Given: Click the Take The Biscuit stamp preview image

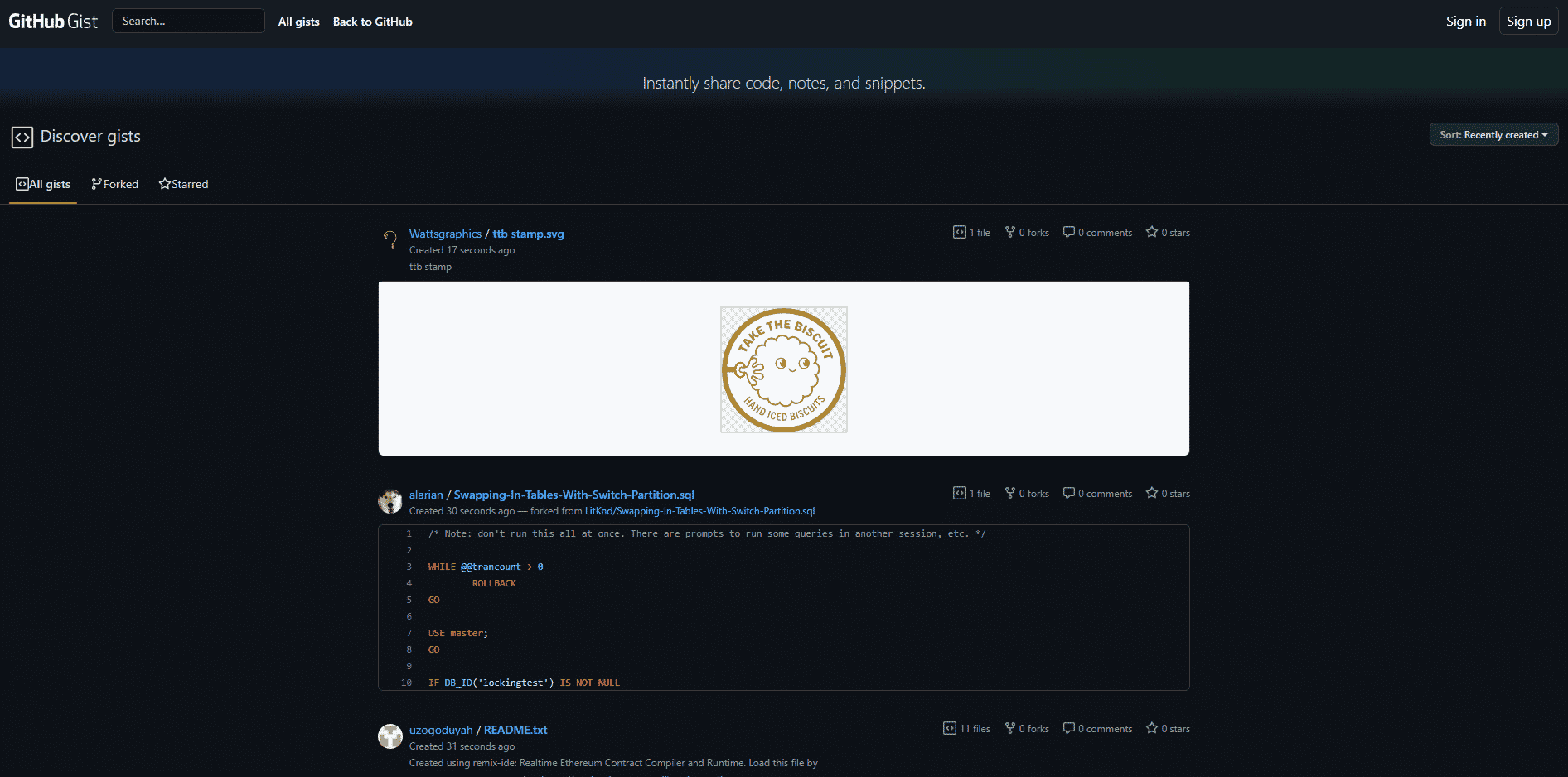Looking at the screenshot, I should coord(783,369).
